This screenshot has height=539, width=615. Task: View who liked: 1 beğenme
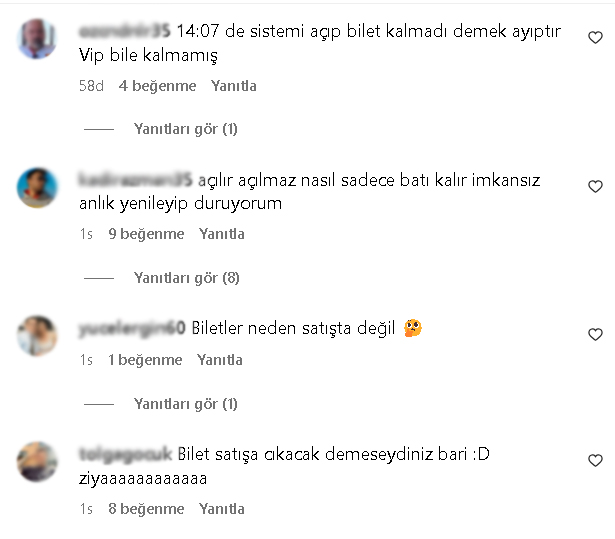click(145, 360)
